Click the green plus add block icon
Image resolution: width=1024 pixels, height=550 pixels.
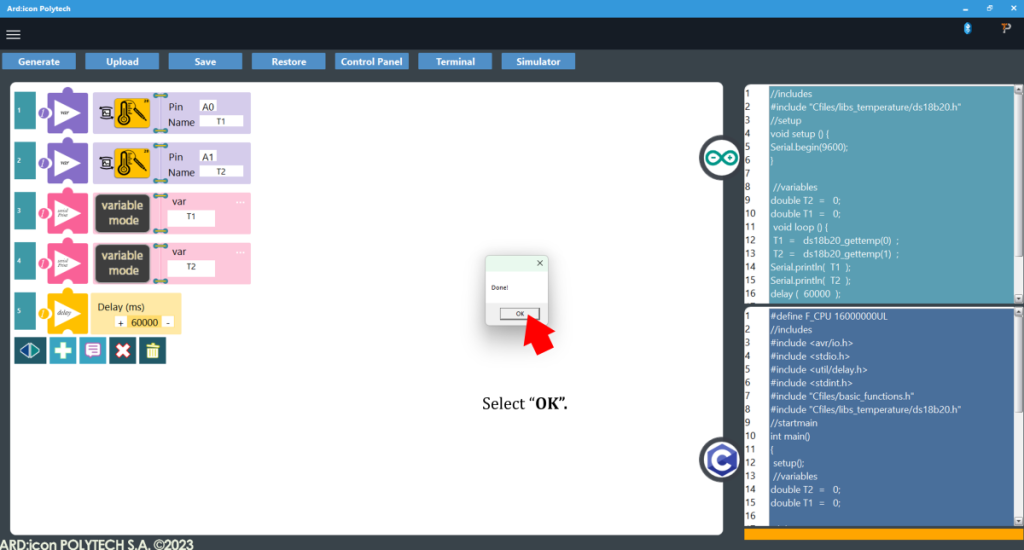(x=62, y=350)
